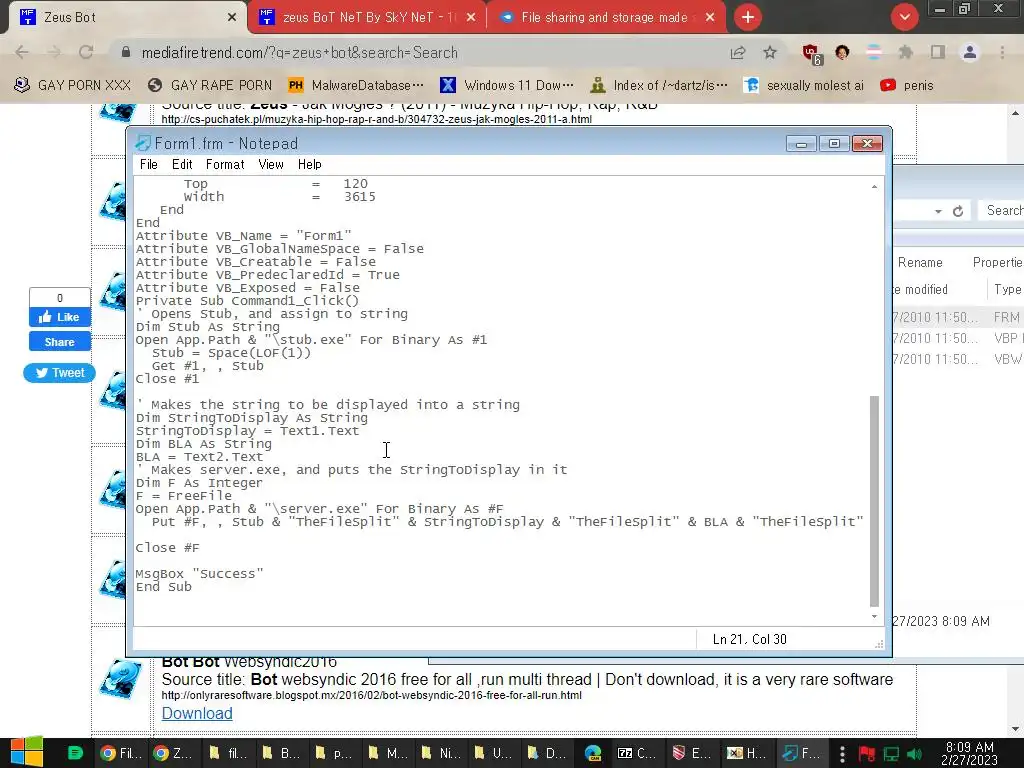
Task: Click Notepad scrollbar down arrow
Action: [874, 616]
